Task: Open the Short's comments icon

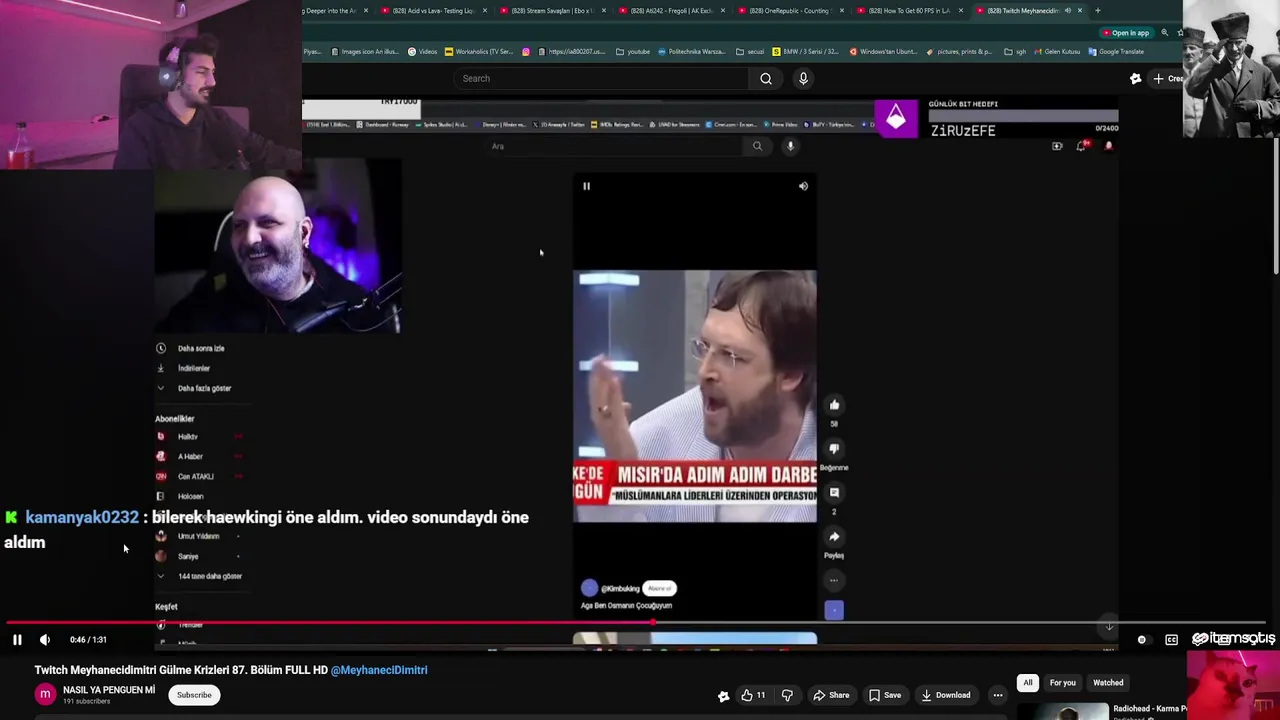Action: [834, 493]
